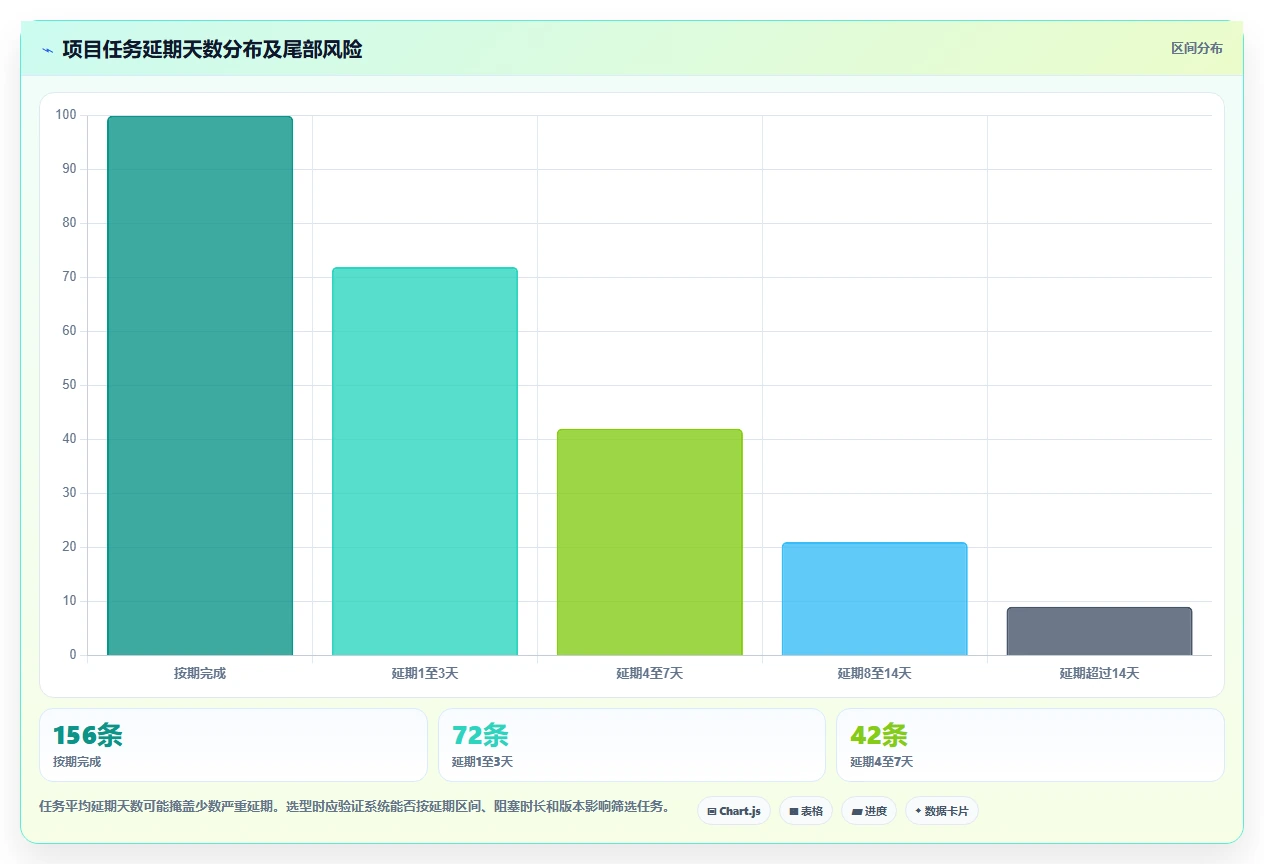Image resolution: width=1264 pixels, height=864 pixels.
Task: Click the 延期1至3天 x-axis label
Action: [425, 673]
